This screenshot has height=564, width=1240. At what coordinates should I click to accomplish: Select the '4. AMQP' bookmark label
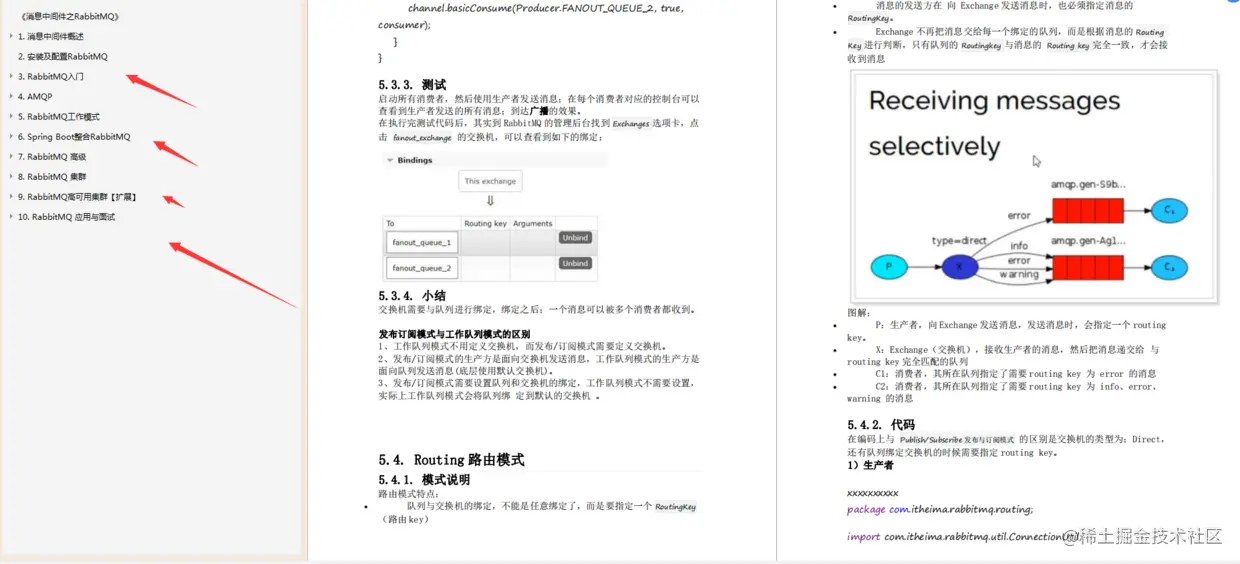(x=35, y=97)
